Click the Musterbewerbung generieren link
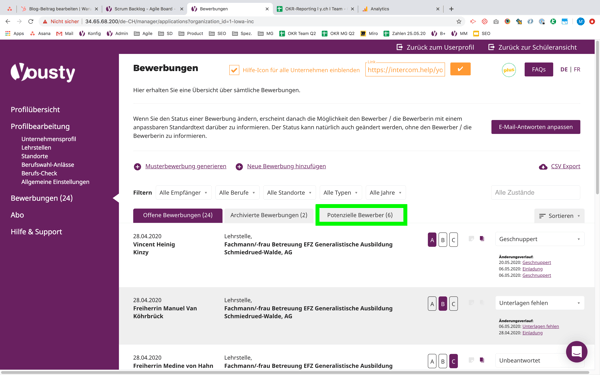 [186, 166]
